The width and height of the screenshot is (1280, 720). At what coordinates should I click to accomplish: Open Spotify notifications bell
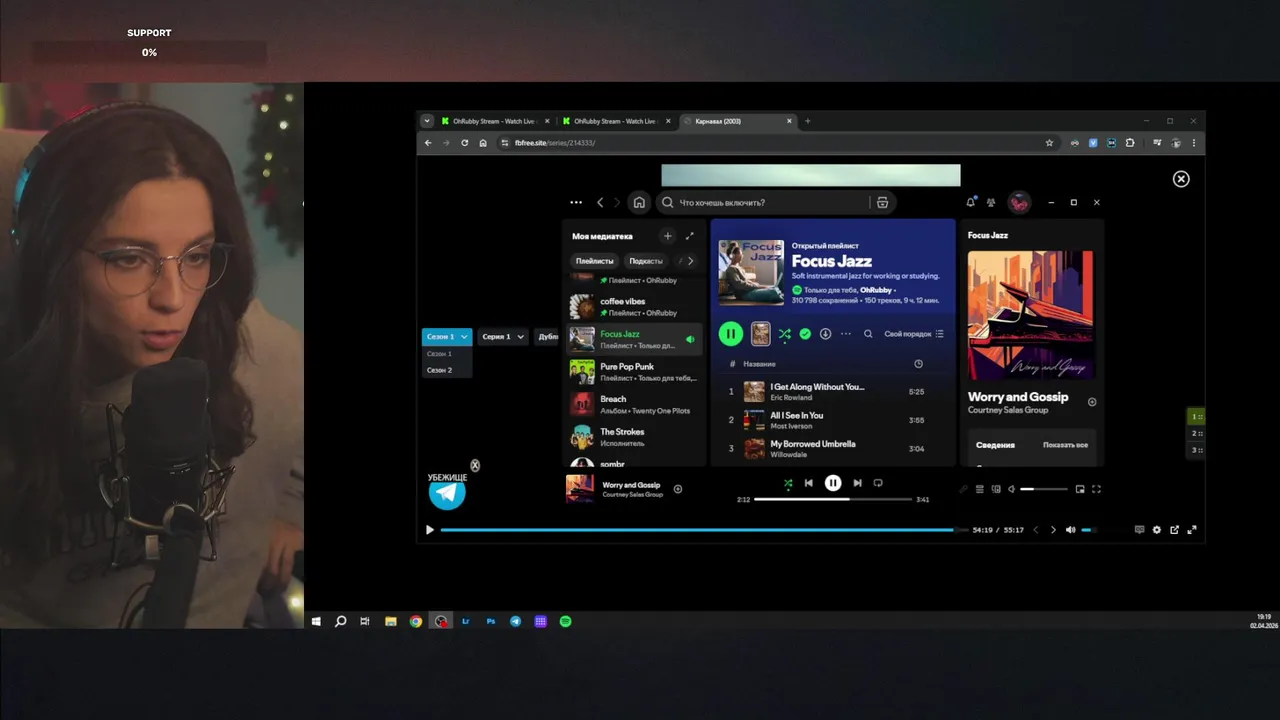(970, 202)
